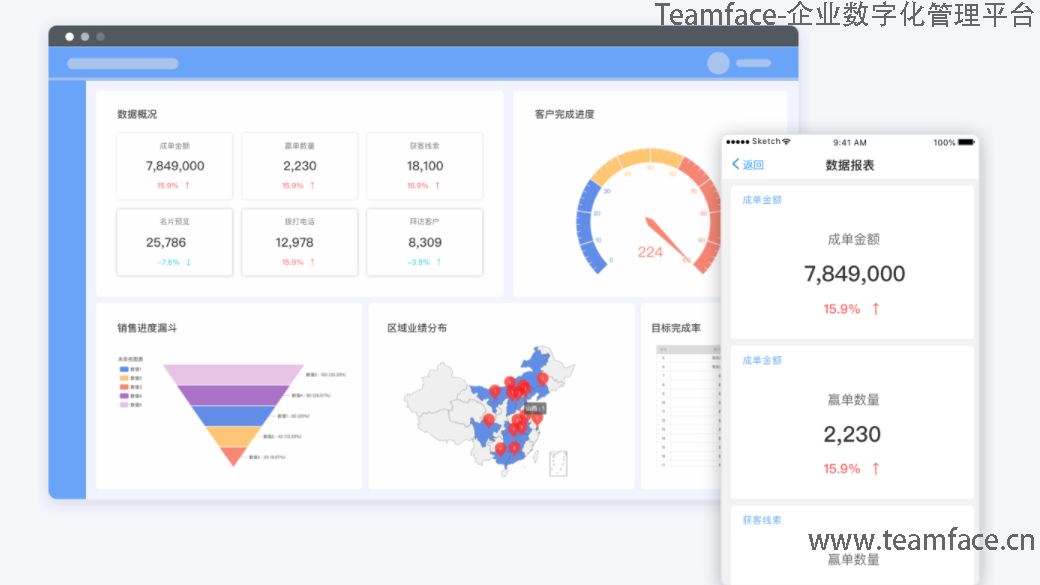Open the 名片预览 25,786 card

(x=174, y=242)
